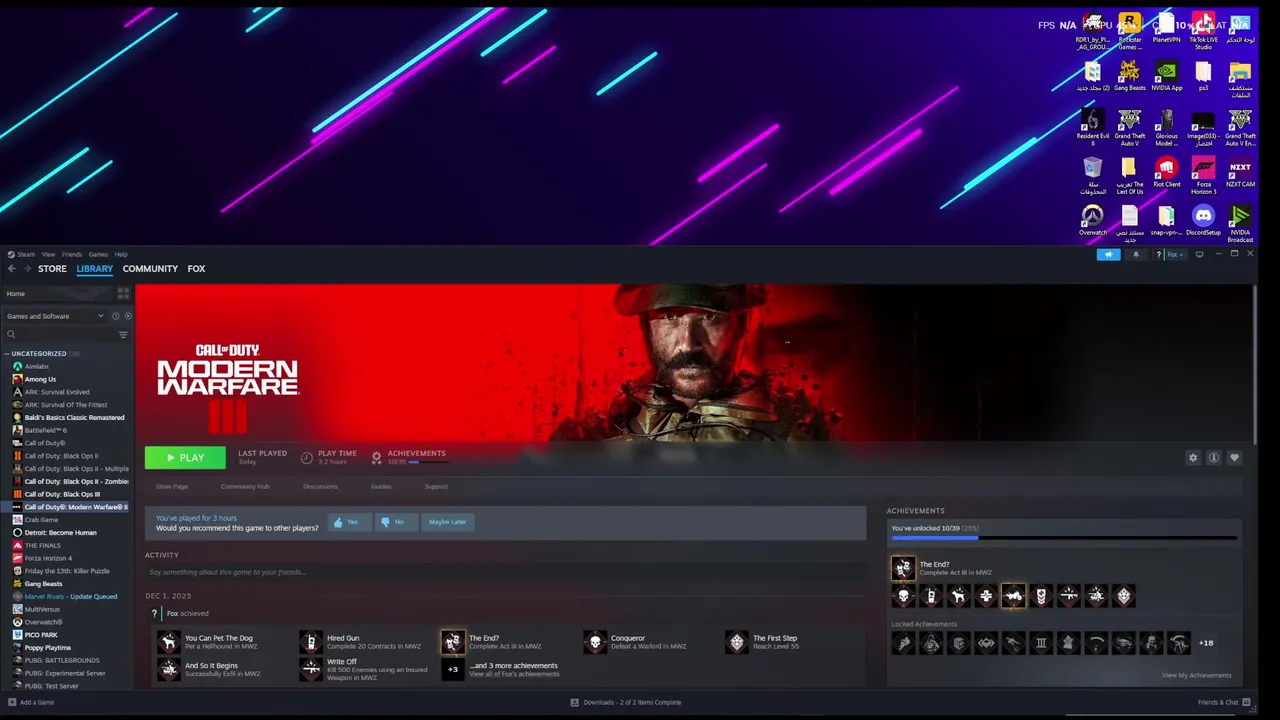Go to the COMMUNITY tab
This screenshot has height=720, width=1280.
pyautogui.click(x=150, y=269)
